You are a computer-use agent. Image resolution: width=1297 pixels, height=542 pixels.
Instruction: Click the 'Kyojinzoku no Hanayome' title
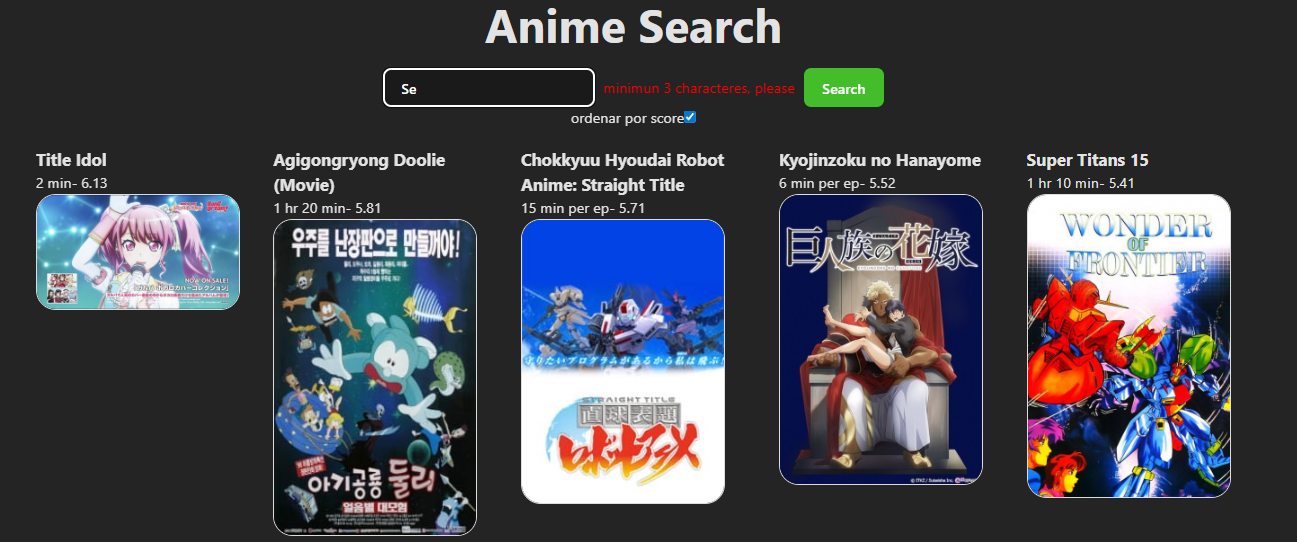click(x=880, y=160)
